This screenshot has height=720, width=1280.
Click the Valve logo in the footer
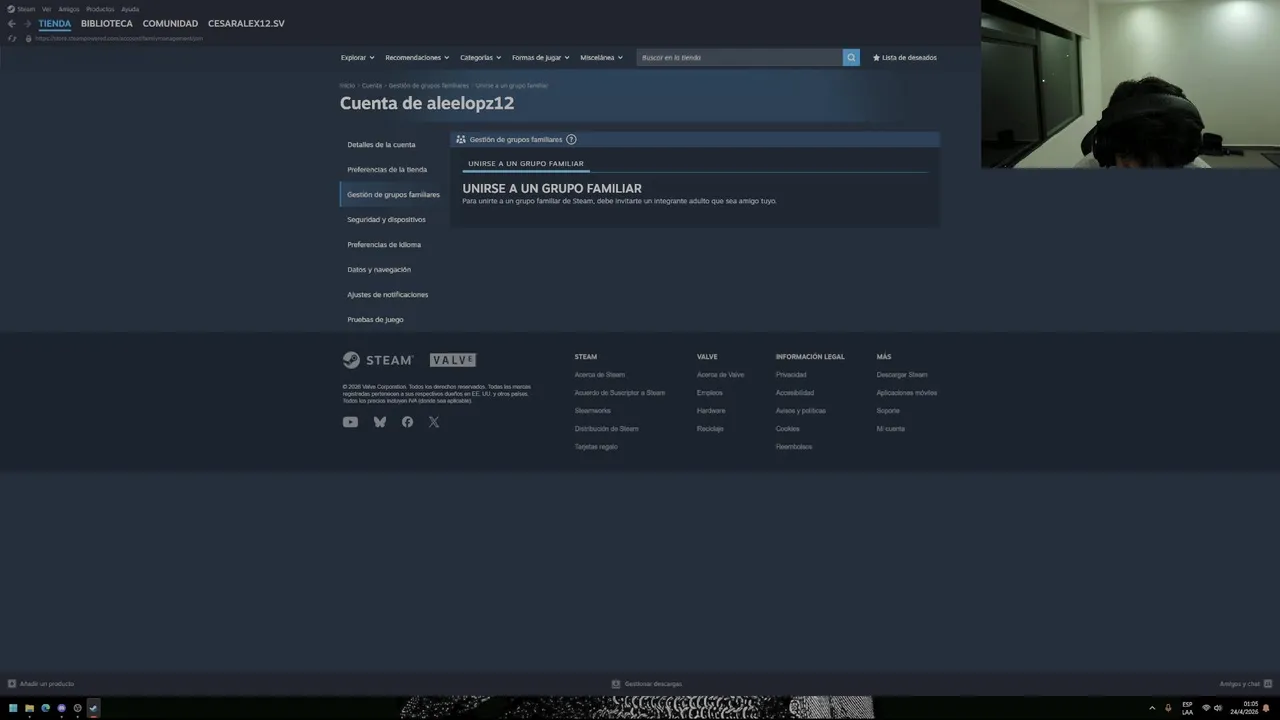[453, 360]
